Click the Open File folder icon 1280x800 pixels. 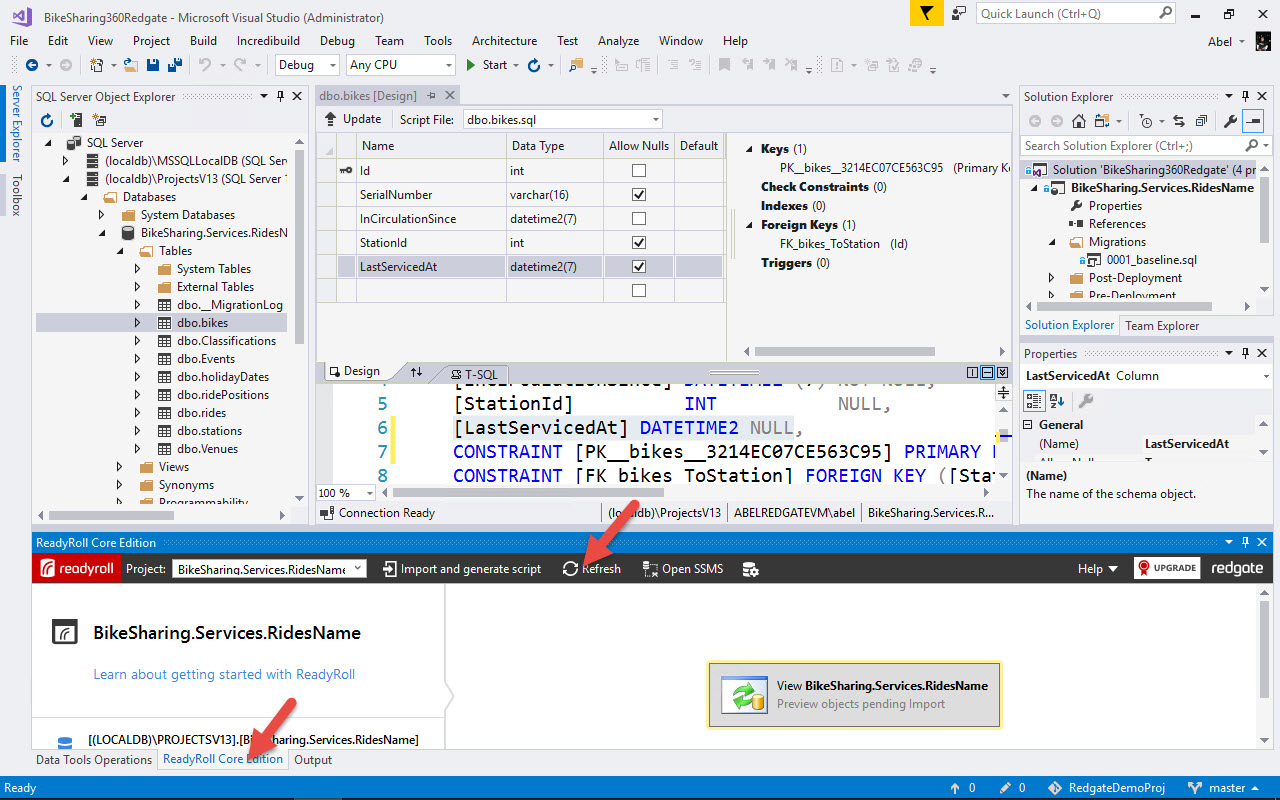[x=131, y=65]
